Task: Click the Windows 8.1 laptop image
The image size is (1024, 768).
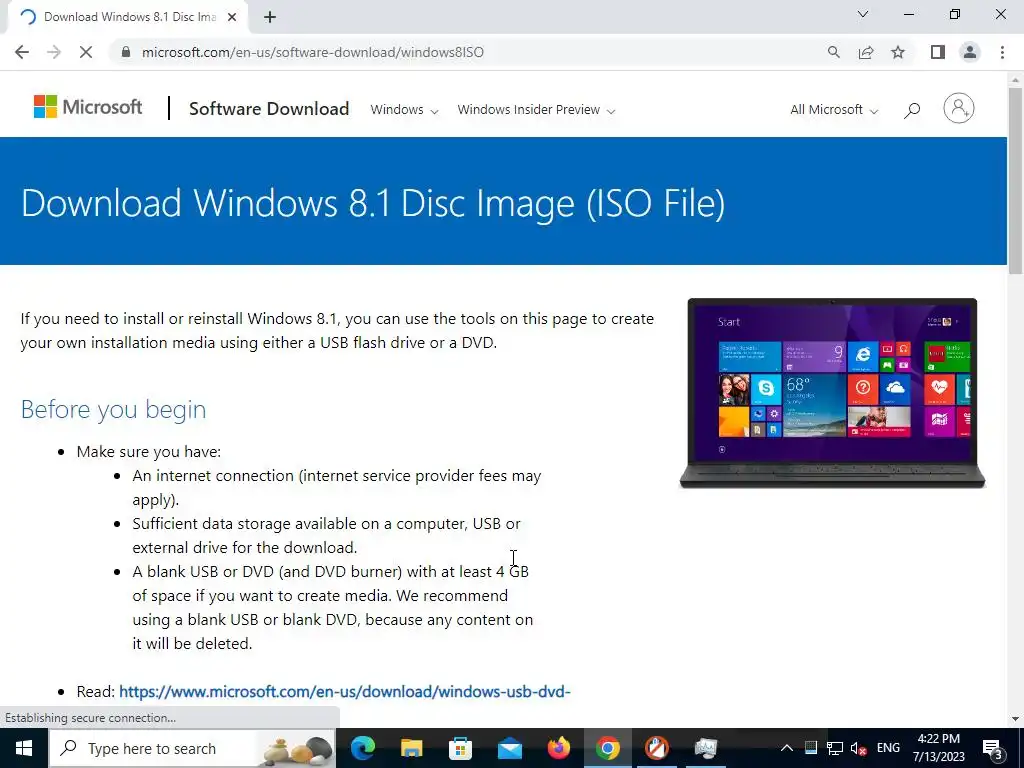Action: (x=832, y=392)
